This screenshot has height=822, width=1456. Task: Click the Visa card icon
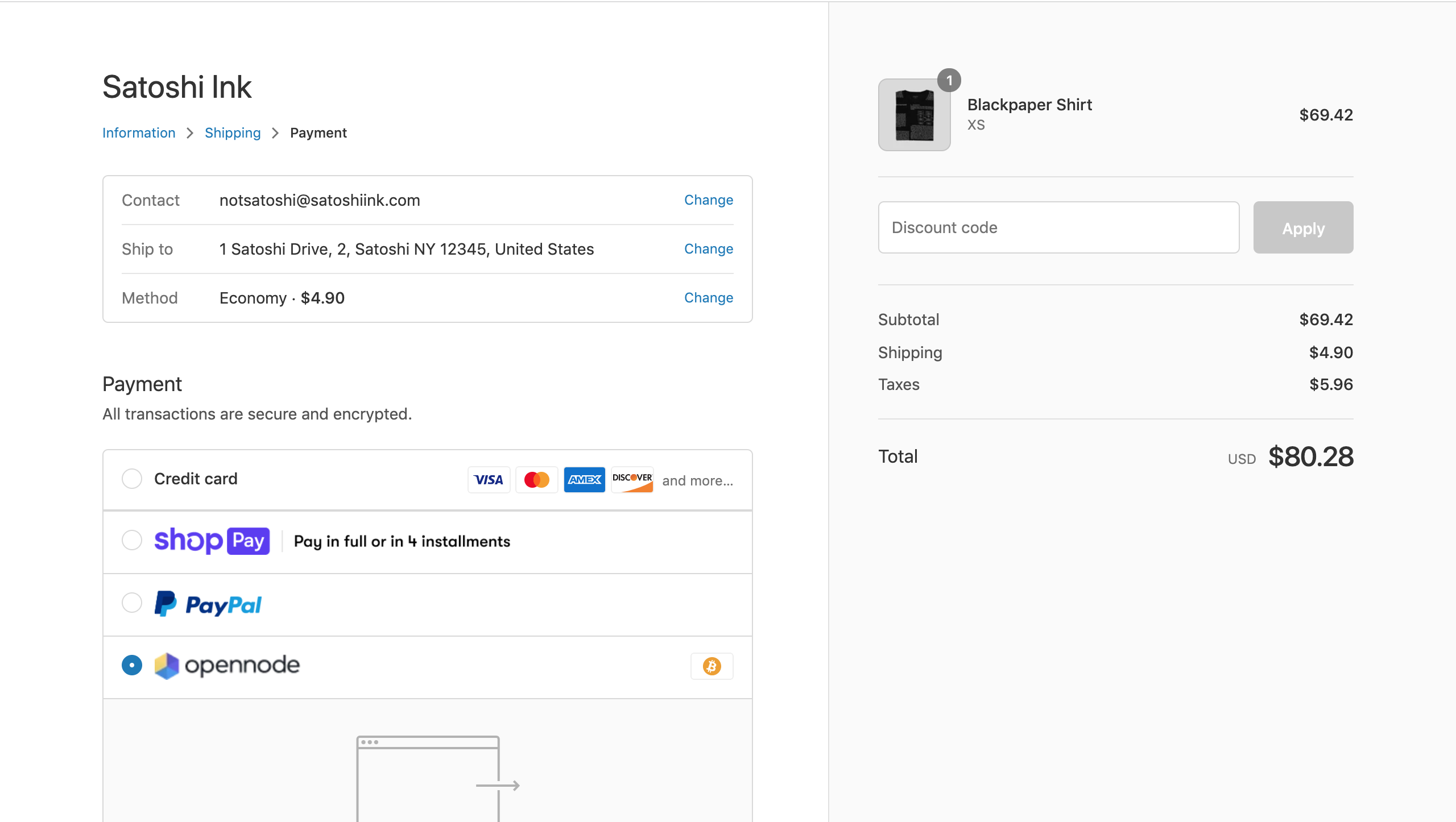(489, 480)
